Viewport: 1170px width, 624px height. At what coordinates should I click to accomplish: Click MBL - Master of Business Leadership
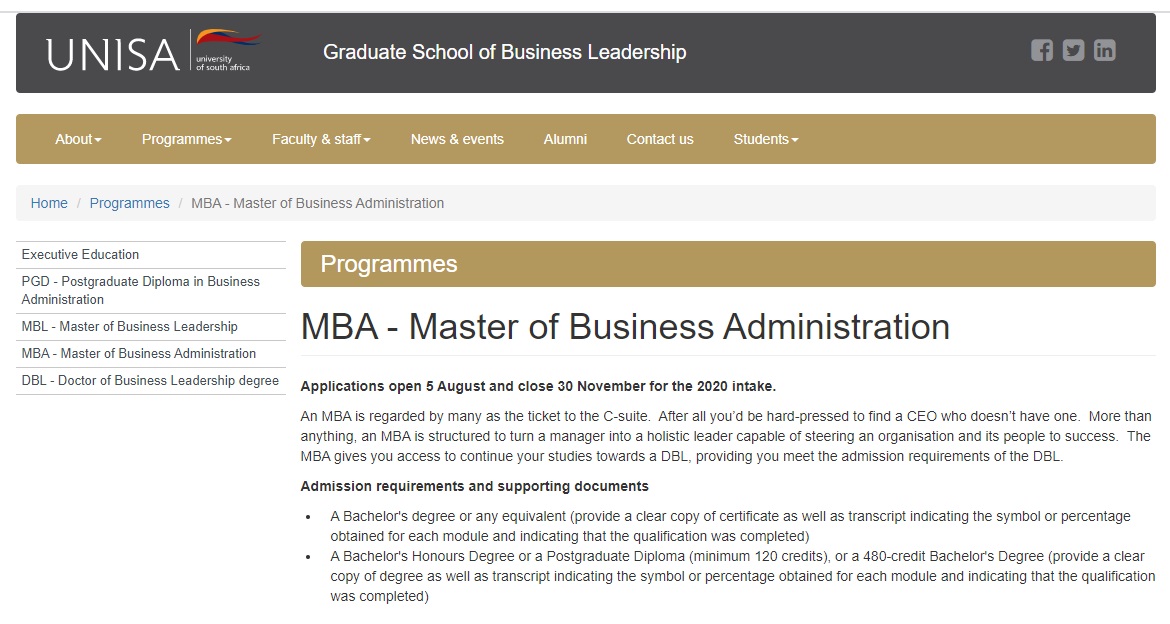coord(129,326)
